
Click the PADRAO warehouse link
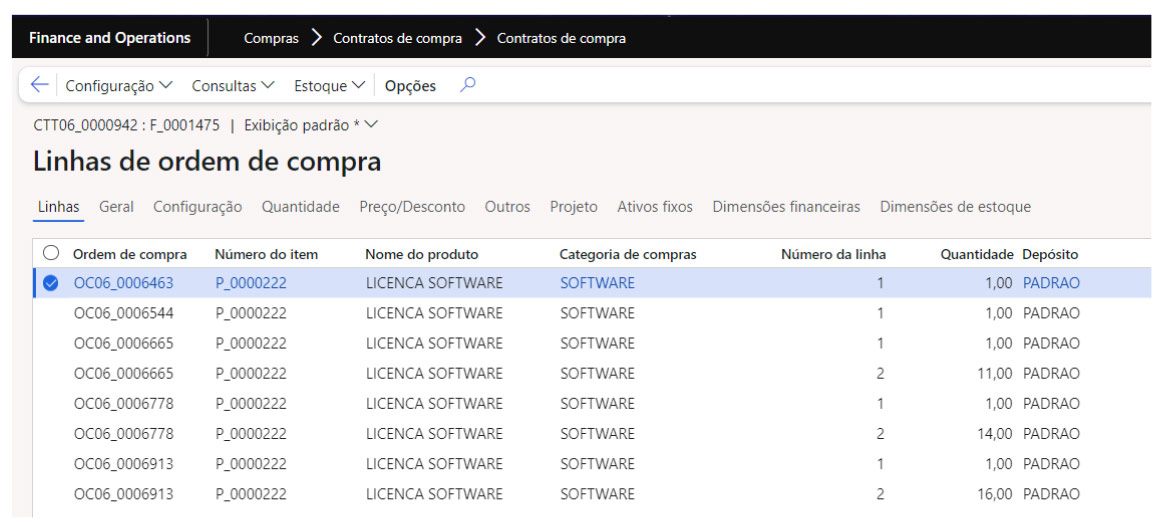[x=1051, y=283]
